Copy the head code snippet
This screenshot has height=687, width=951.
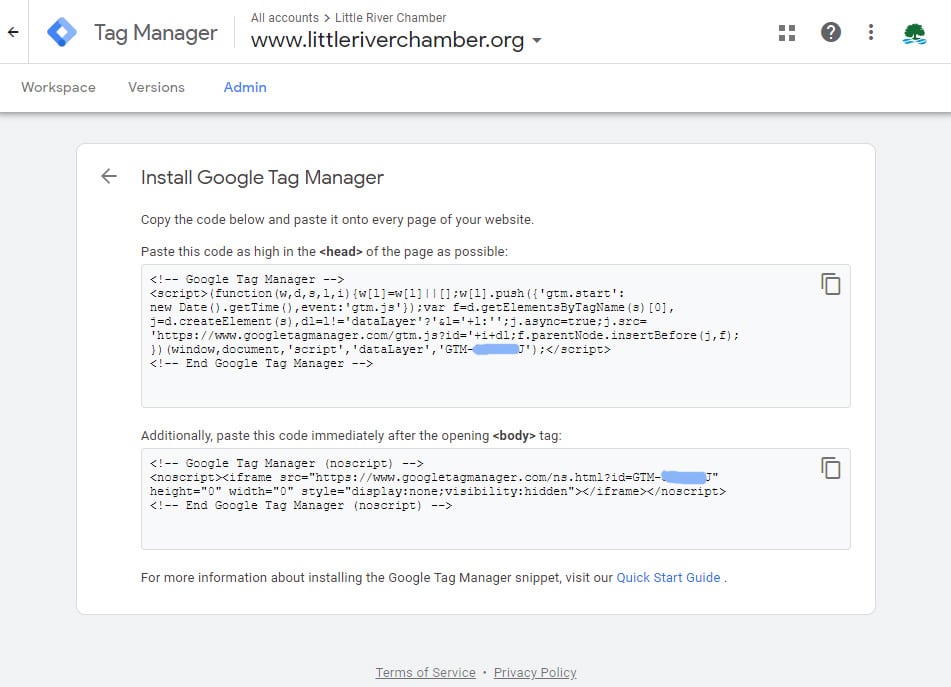830,284
